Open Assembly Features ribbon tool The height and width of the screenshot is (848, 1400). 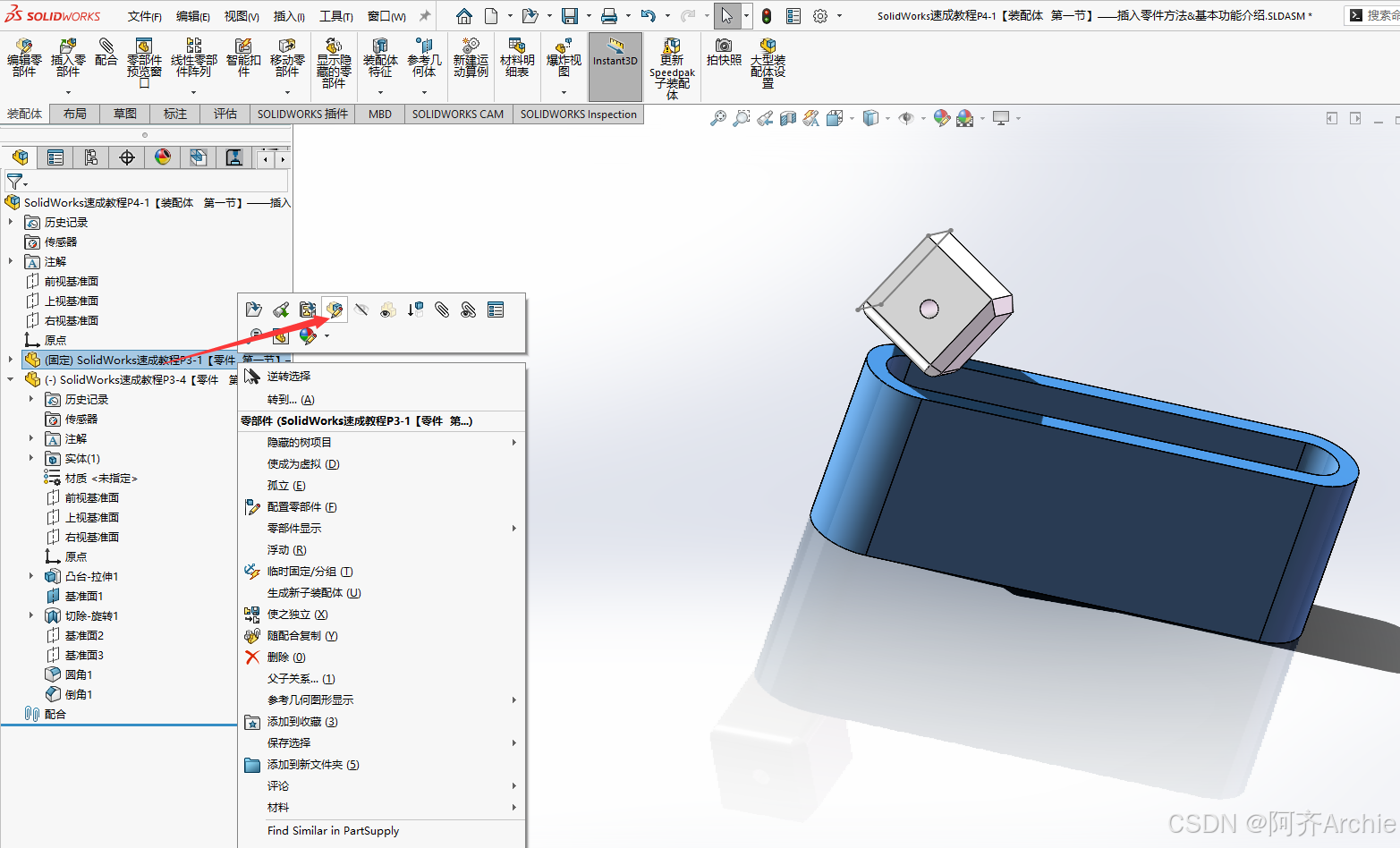[x=380, y=57]
